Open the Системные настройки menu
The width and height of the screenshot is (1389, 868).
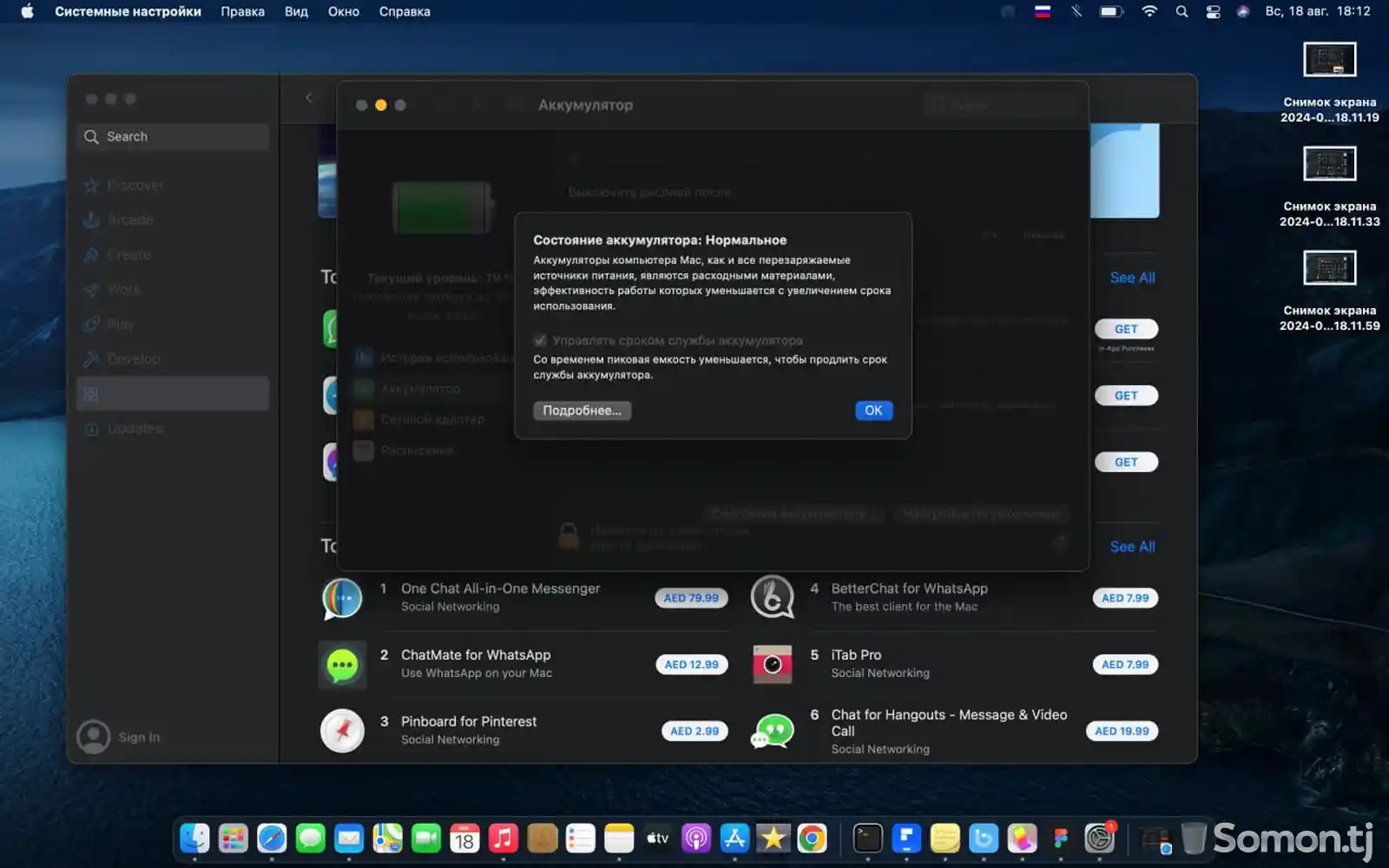[x=128, y=11]
